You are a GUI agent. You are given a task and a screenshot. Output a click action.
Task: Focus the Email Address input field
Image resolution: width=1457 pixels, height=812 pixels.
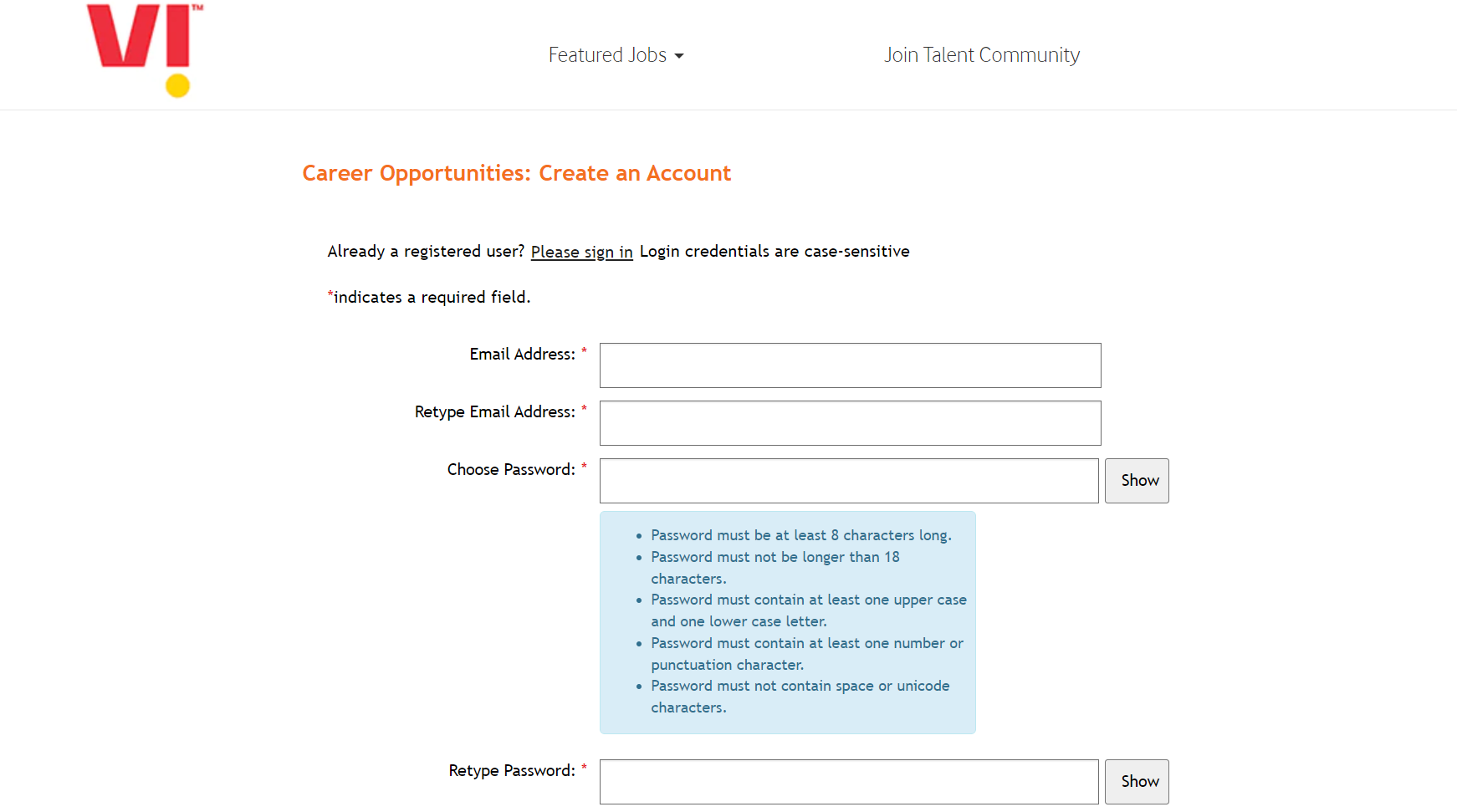(x=850, y=365)
